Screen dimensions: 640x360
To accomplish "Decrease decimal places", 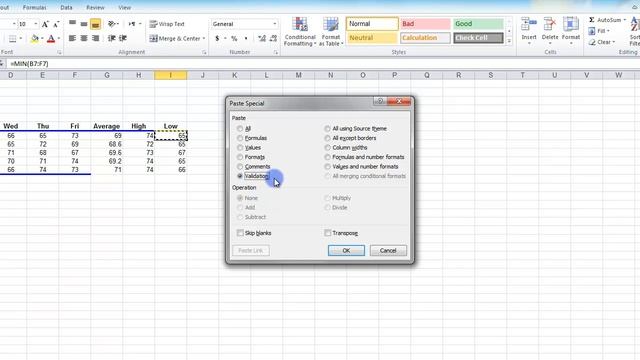I will [273, 38].
